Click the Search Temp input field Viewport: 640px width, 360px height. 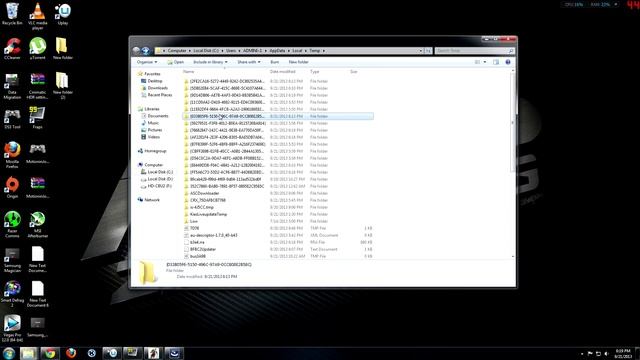tap(474, 51)
